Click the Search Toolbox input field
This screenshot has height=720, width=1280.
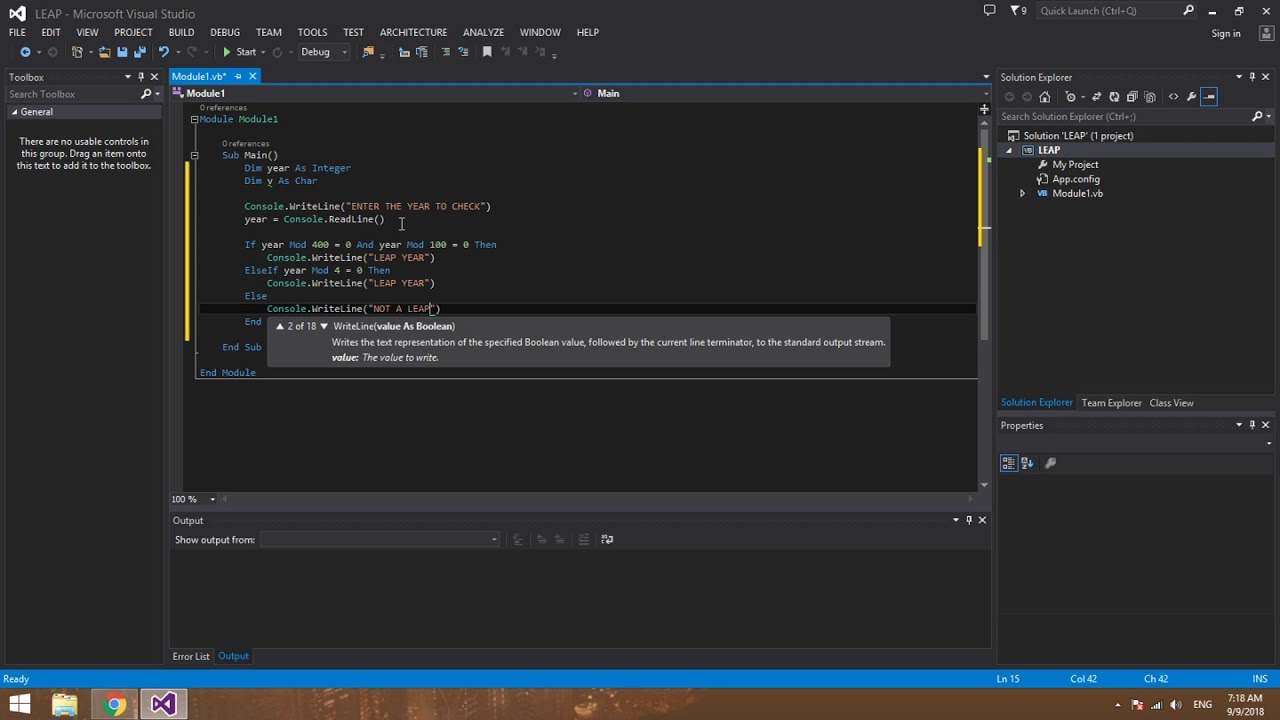click(73, 94)
